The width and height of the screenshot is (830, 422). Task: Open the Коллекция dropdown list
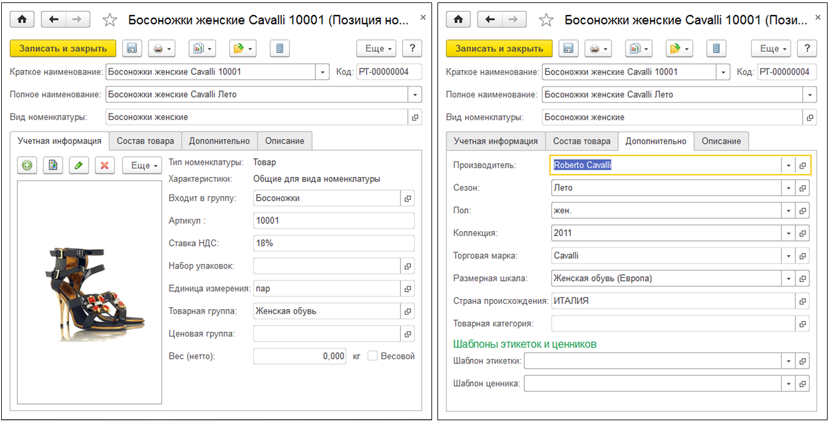tap(787, 233)
